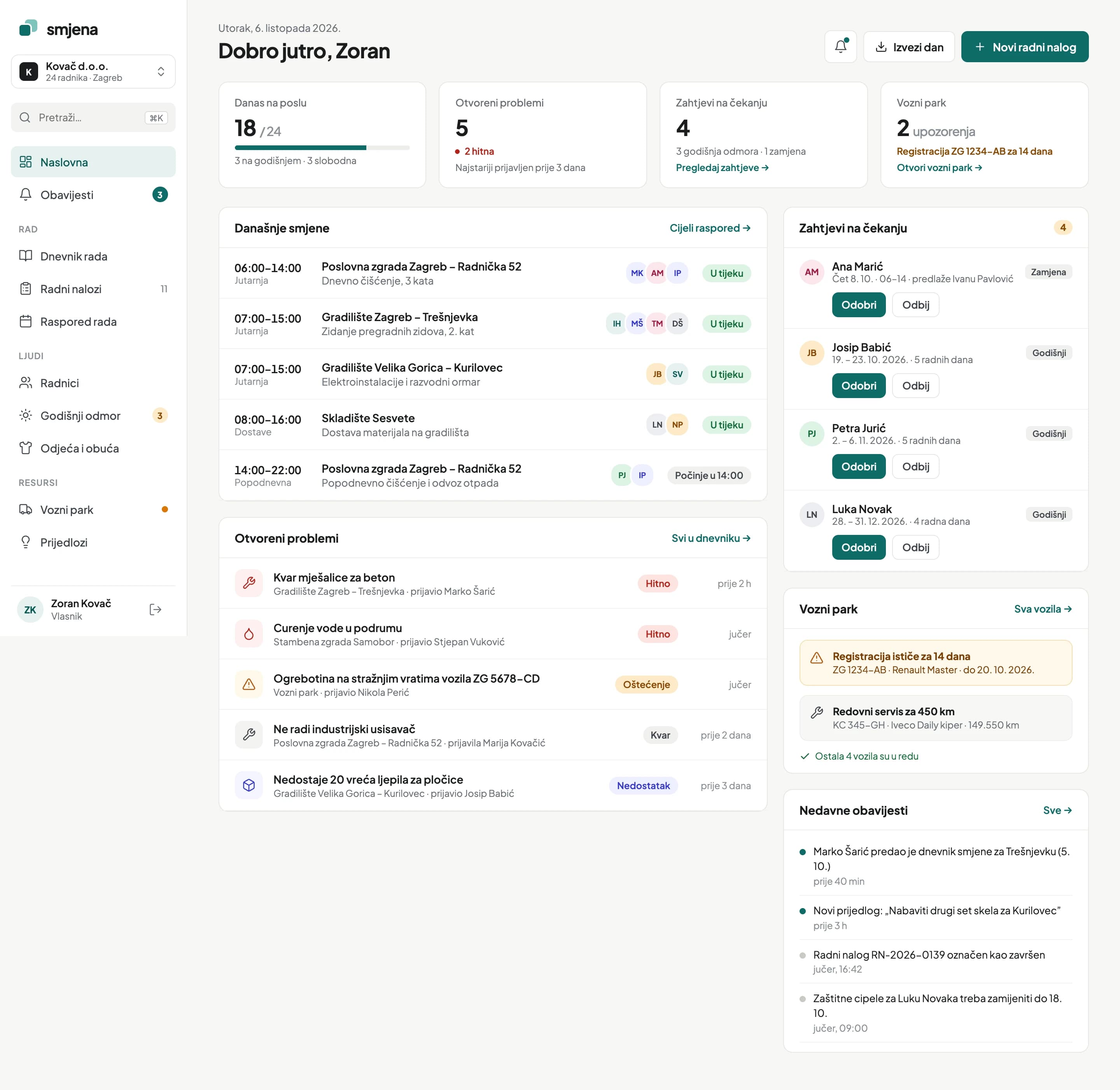This screenshot has height=1090, width=1120.
Task: Click the wrench icon for Kvar mješalice za beton
Action: click(249, 583)
